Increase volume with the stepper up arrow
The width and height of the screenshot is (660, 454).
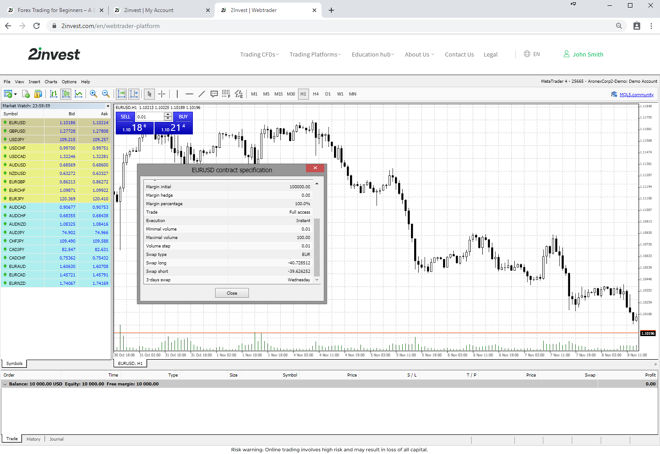click(x=168, y=114)
